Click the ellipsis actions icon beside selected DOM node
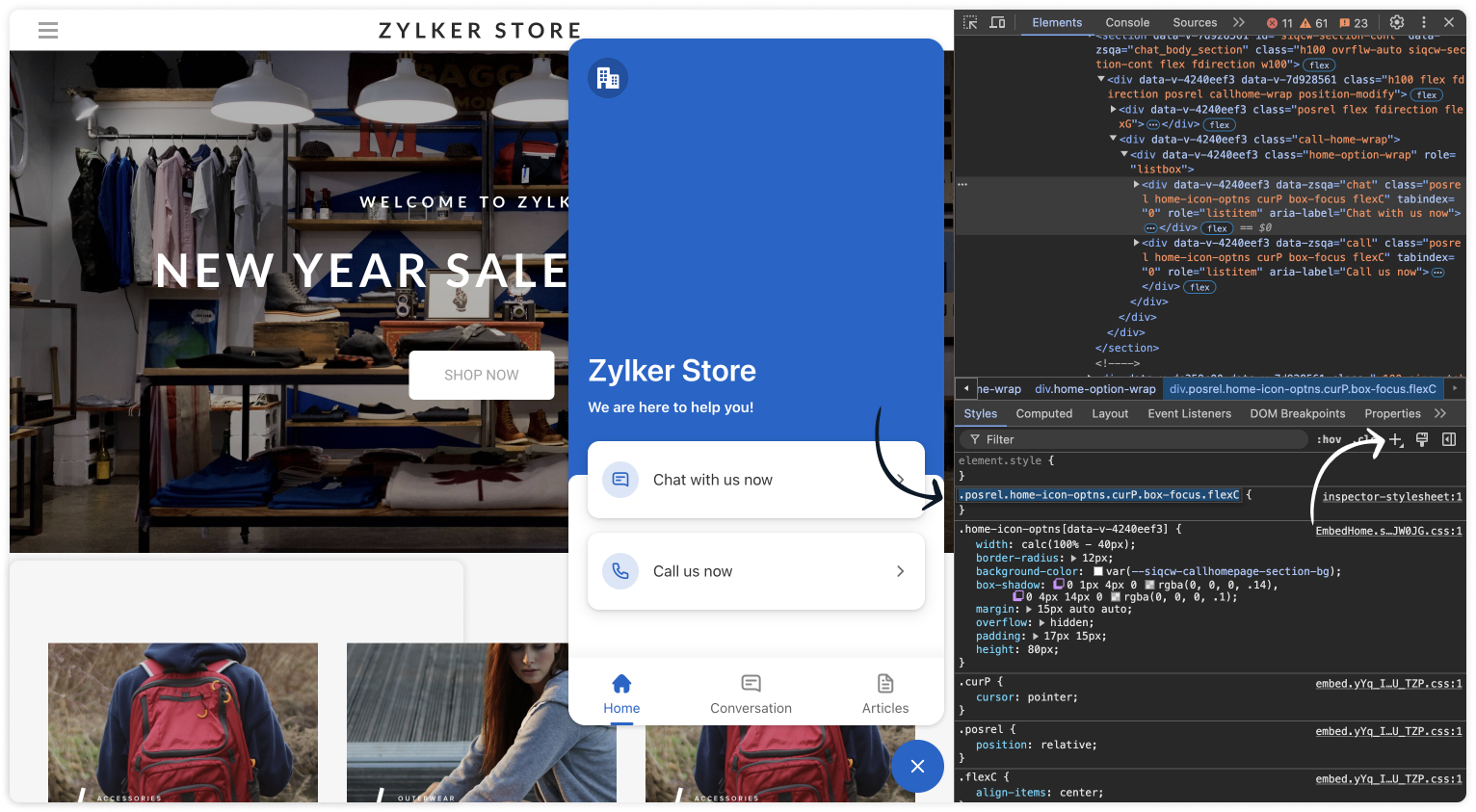Viewport: 1476px width, 812px height. click(x=962, y=184)
